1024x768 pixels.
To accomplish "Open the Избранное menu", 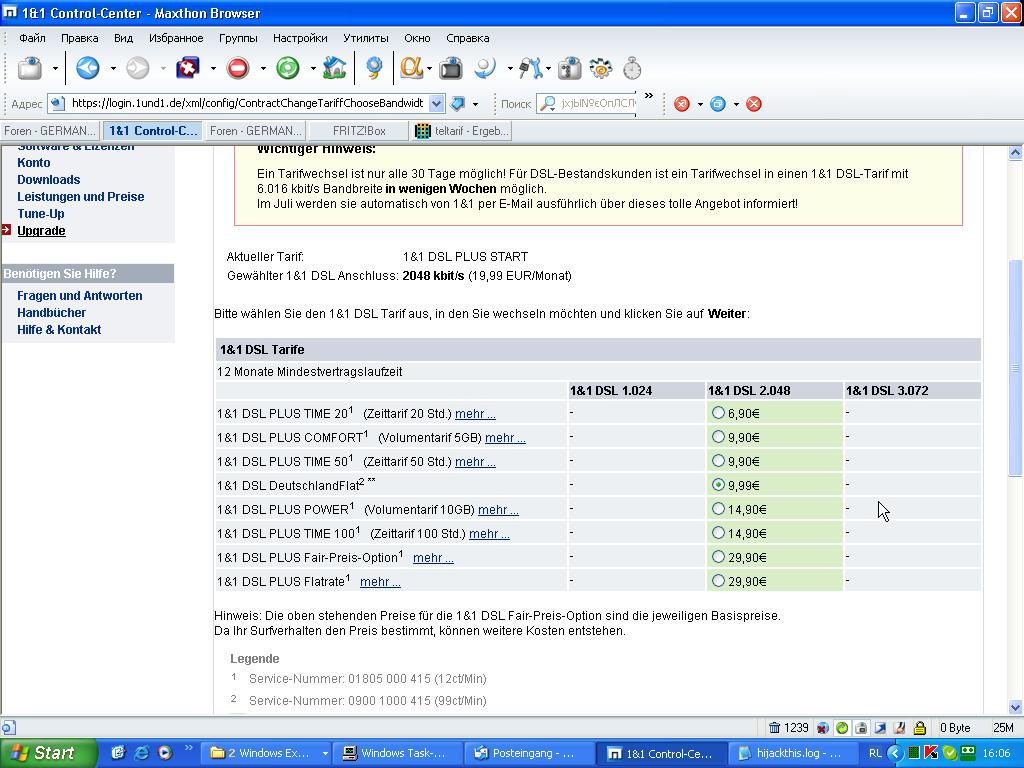I will [176, 38].
